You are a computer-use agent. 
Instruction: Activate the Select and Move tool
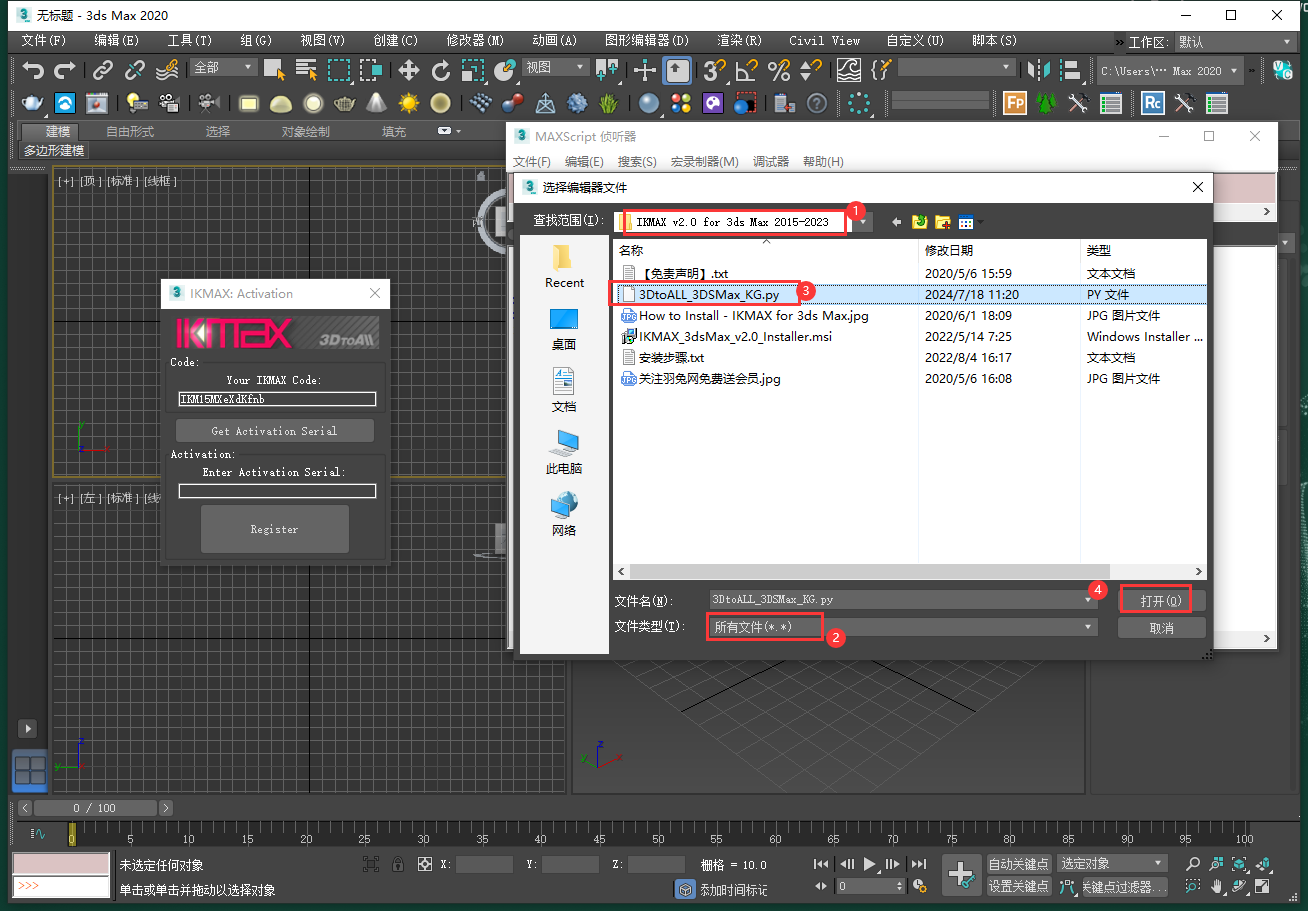(408, 70)
